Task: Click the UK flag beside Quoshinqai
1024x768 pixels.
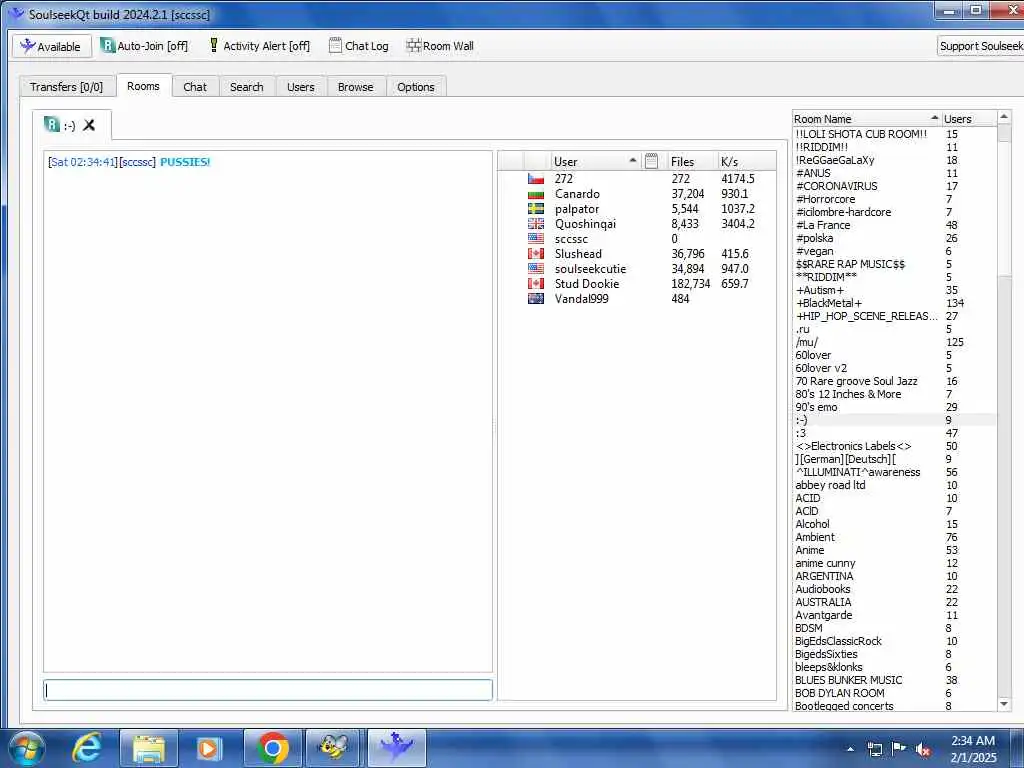Action: [x=536, y=224]
